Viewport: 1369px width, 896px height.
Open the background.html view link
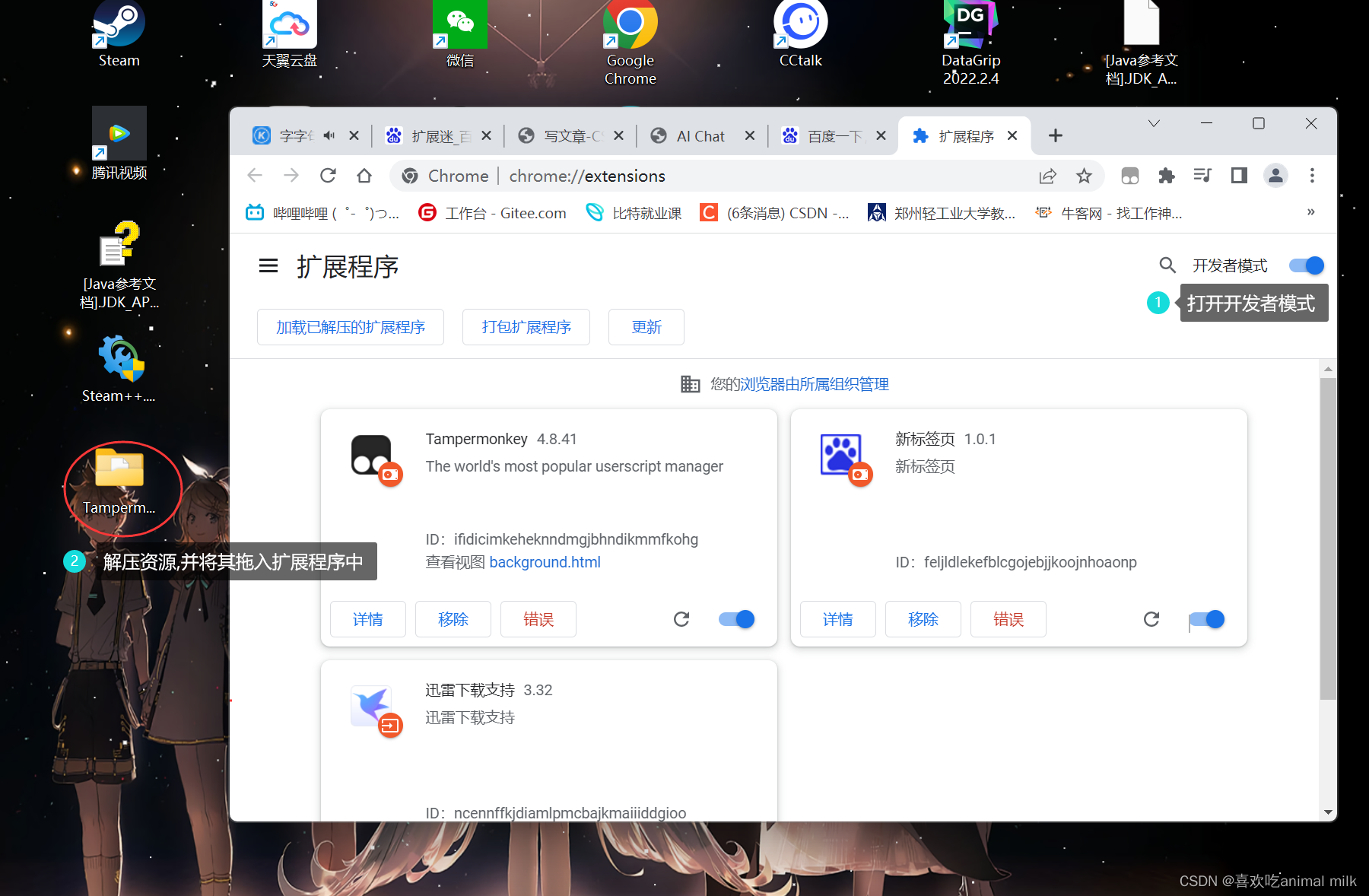click(545, 562)
